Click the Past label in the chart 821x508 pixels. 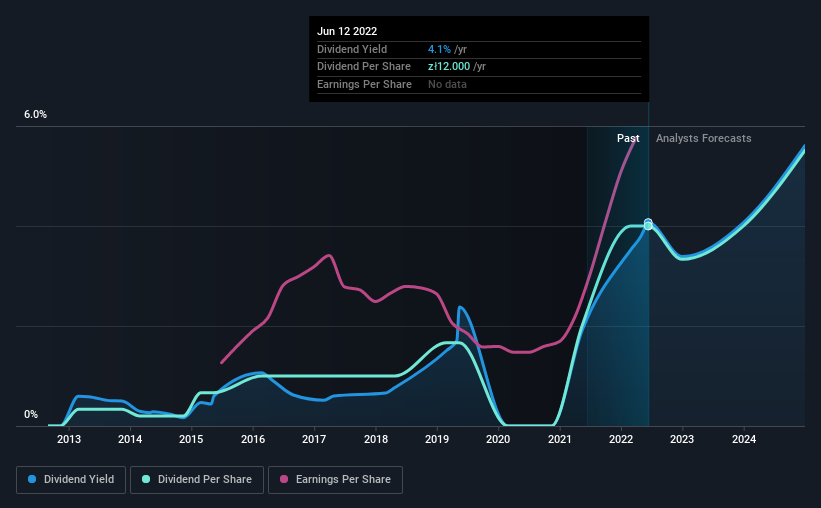coord(628,138)
